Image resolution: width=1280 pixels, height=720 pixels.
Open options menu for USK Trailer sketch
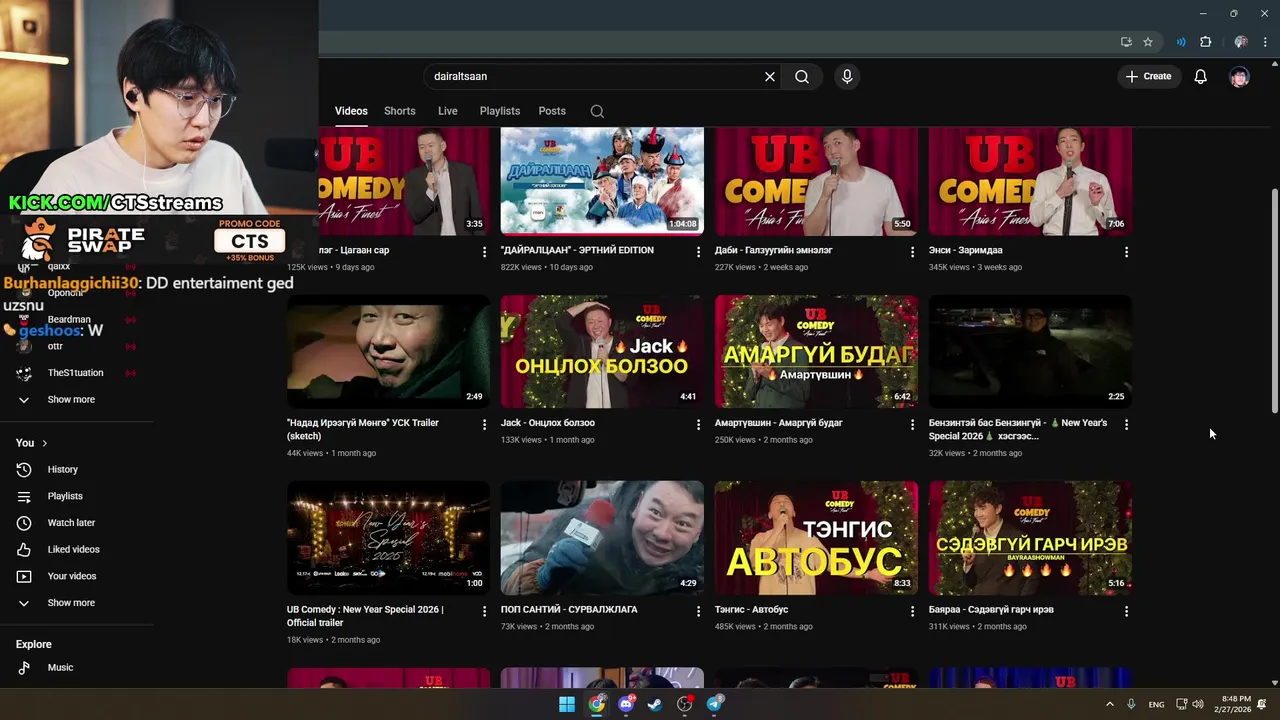coord(485,425)
